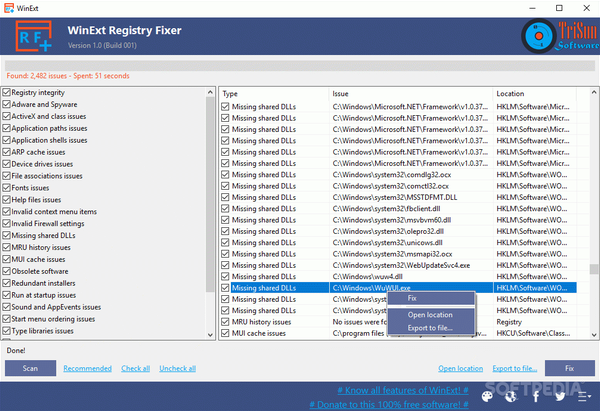Open the globe language icon in footer

coord(511,396)
